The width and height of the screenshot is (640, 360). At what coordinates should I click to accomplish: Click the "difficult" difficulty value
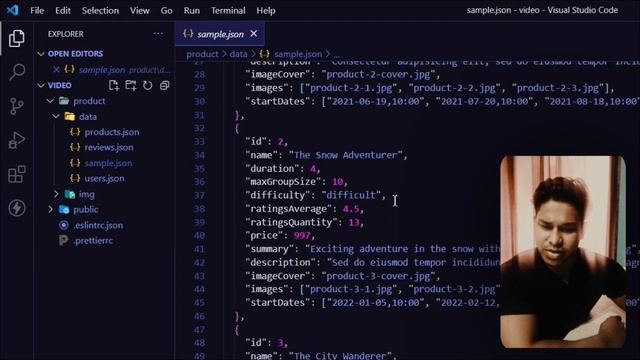tap(351, 195)
